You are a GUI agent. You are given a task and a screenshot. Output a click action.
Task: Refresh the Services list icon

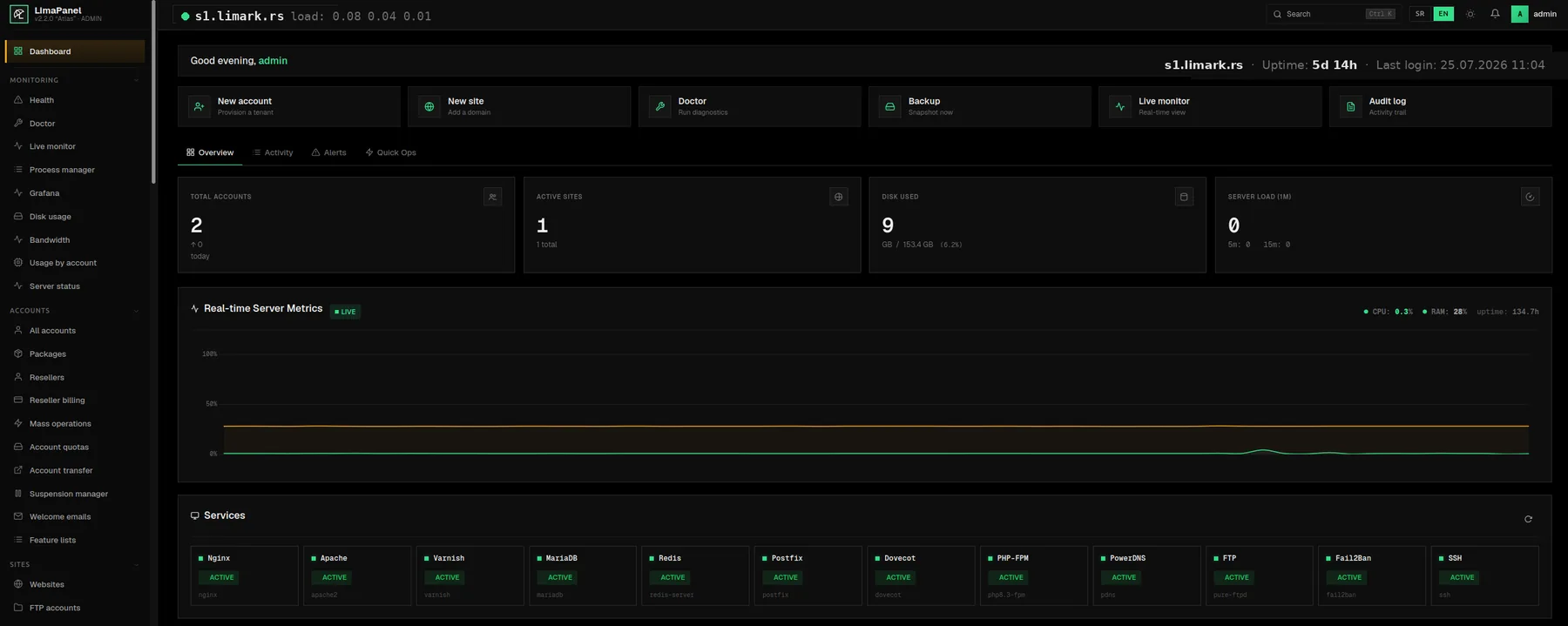1528,519
